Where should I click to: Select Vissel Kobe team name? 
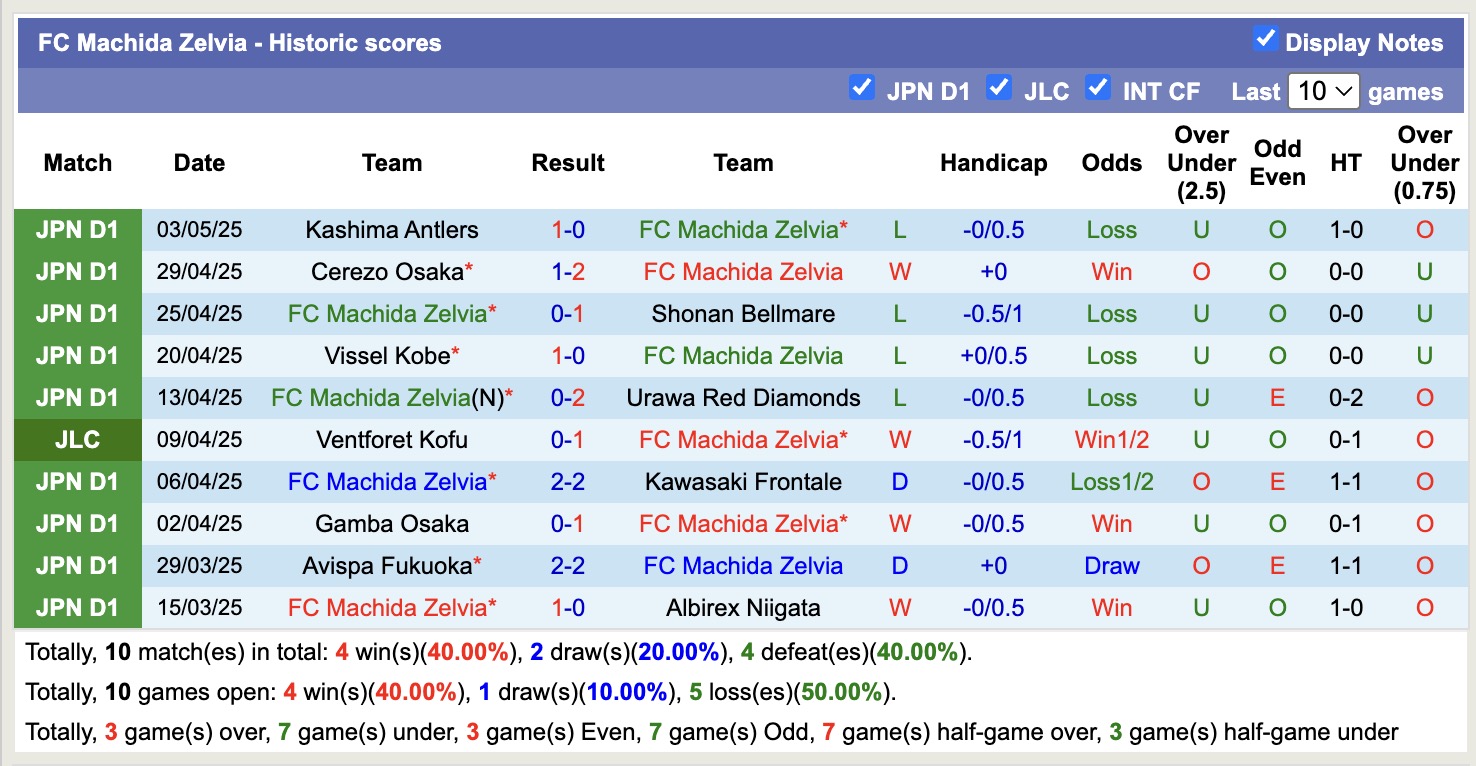click(x=383, y=355)
